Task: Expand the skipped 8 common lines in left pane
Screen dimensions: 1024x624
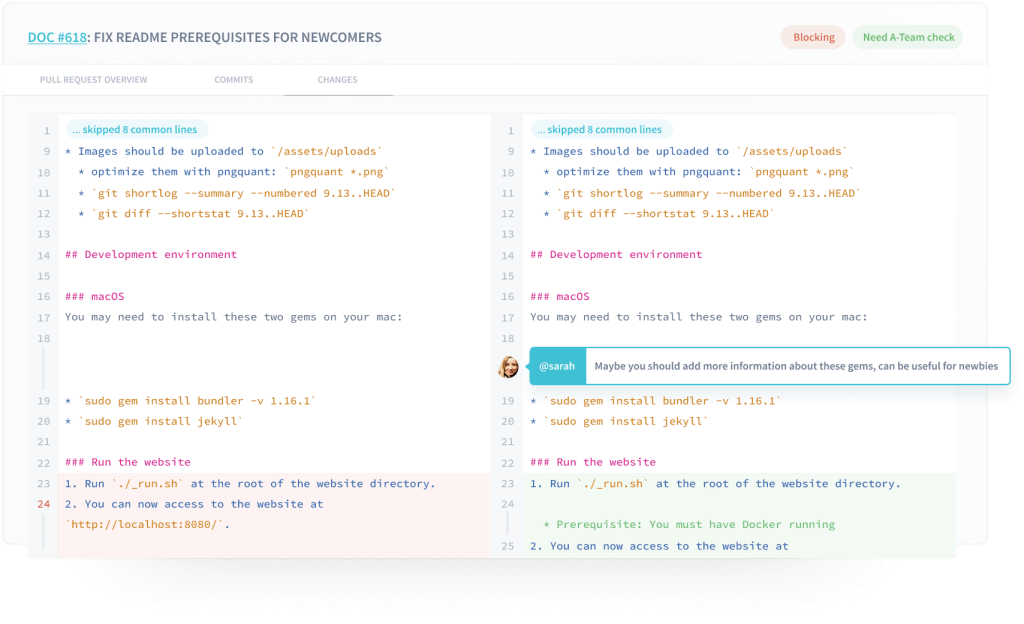Action: (137, 129)
